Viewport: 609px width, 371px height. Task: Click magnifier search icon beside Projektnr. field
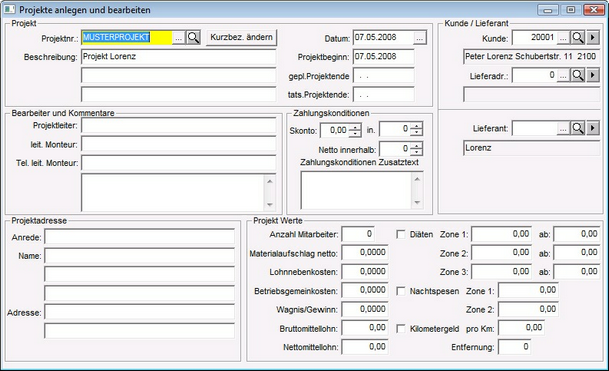point(193,38)
